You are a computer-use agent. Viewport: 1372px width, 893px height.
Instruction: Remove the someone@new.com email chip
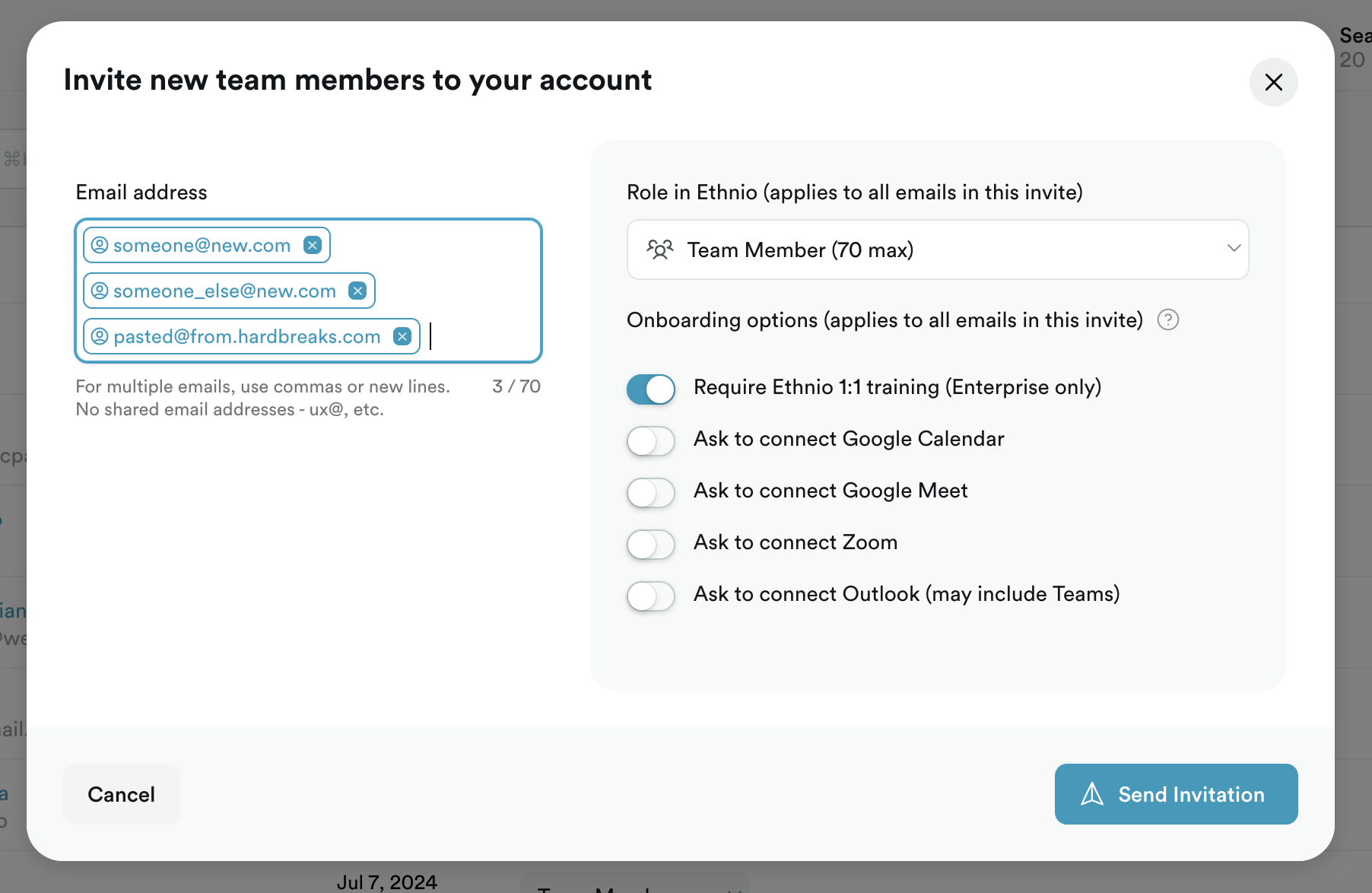pyautogui.click(x=312, y=245)
